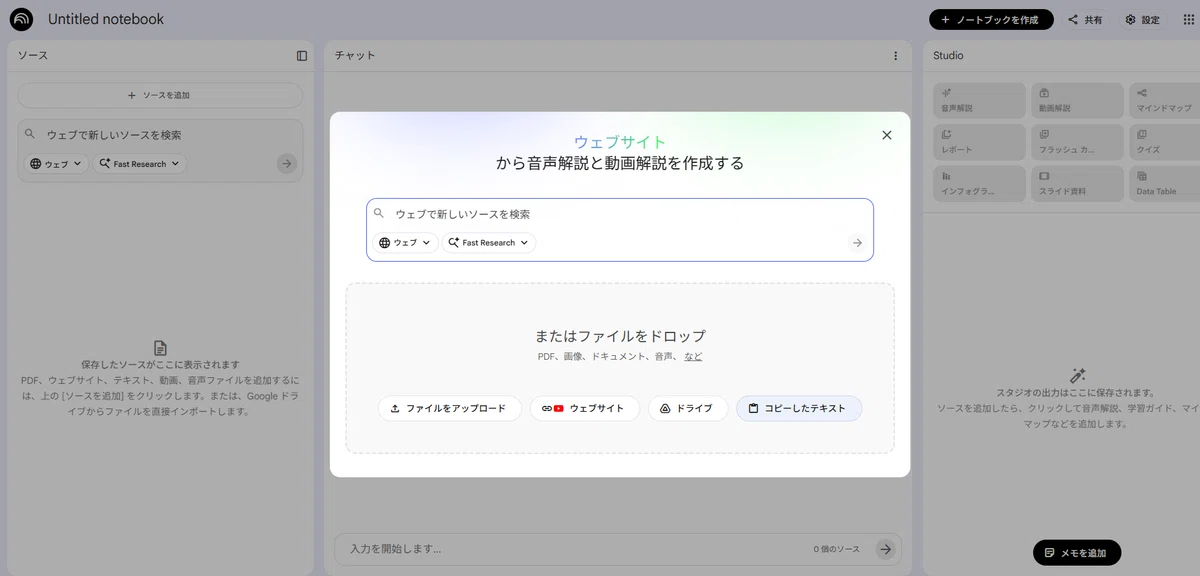The width and height of the screenshot is (1200, 576).
Task: Send chat message arrow button
Action: coord(885,549)
